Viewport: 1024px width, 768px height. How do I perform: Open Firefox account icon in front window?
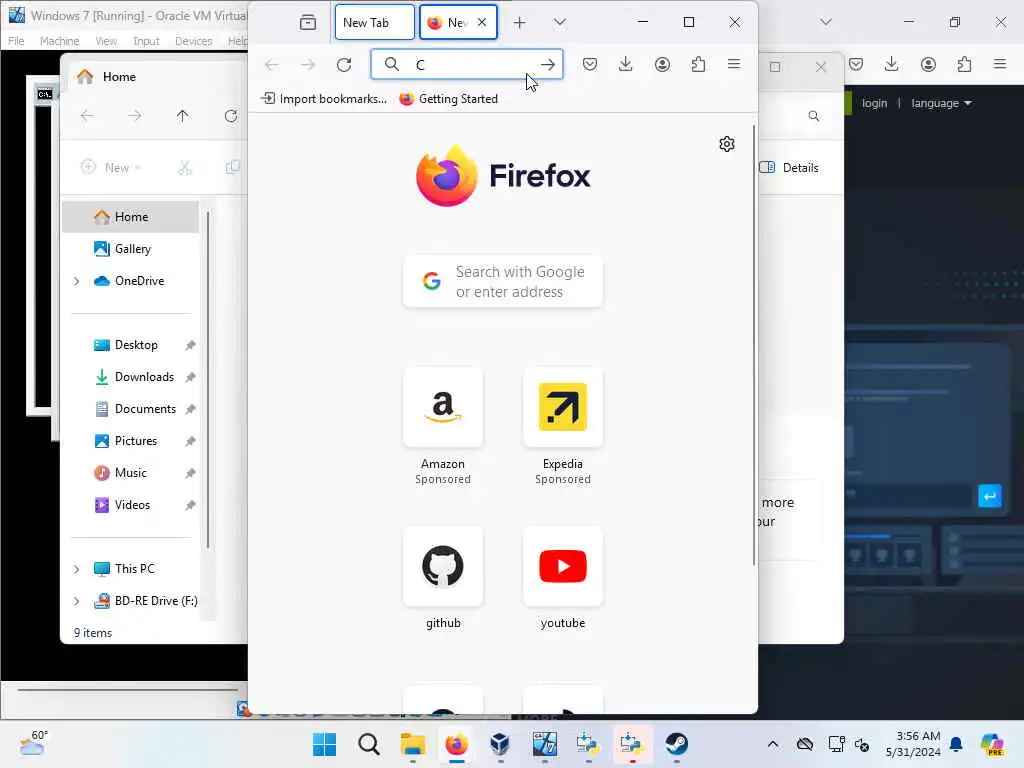(662, 64)
